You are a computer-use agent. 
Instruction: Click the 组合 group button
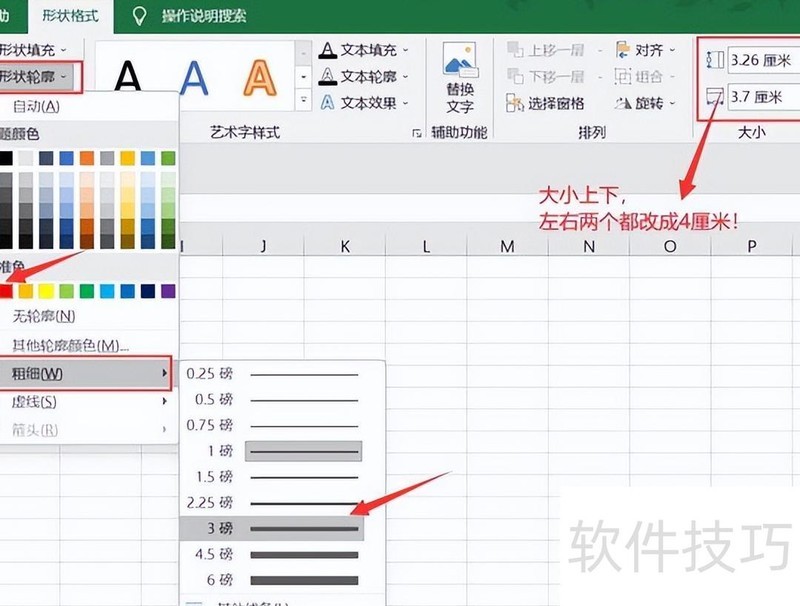pos(644,77)
